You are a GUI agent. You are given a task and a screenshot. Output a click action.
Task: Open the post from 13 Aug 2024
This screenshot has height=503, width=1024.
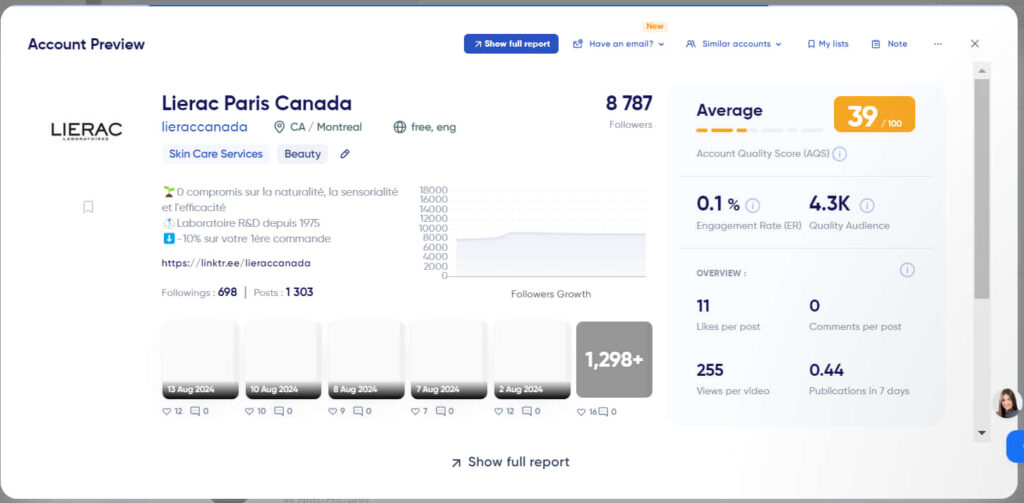point(200,360)
